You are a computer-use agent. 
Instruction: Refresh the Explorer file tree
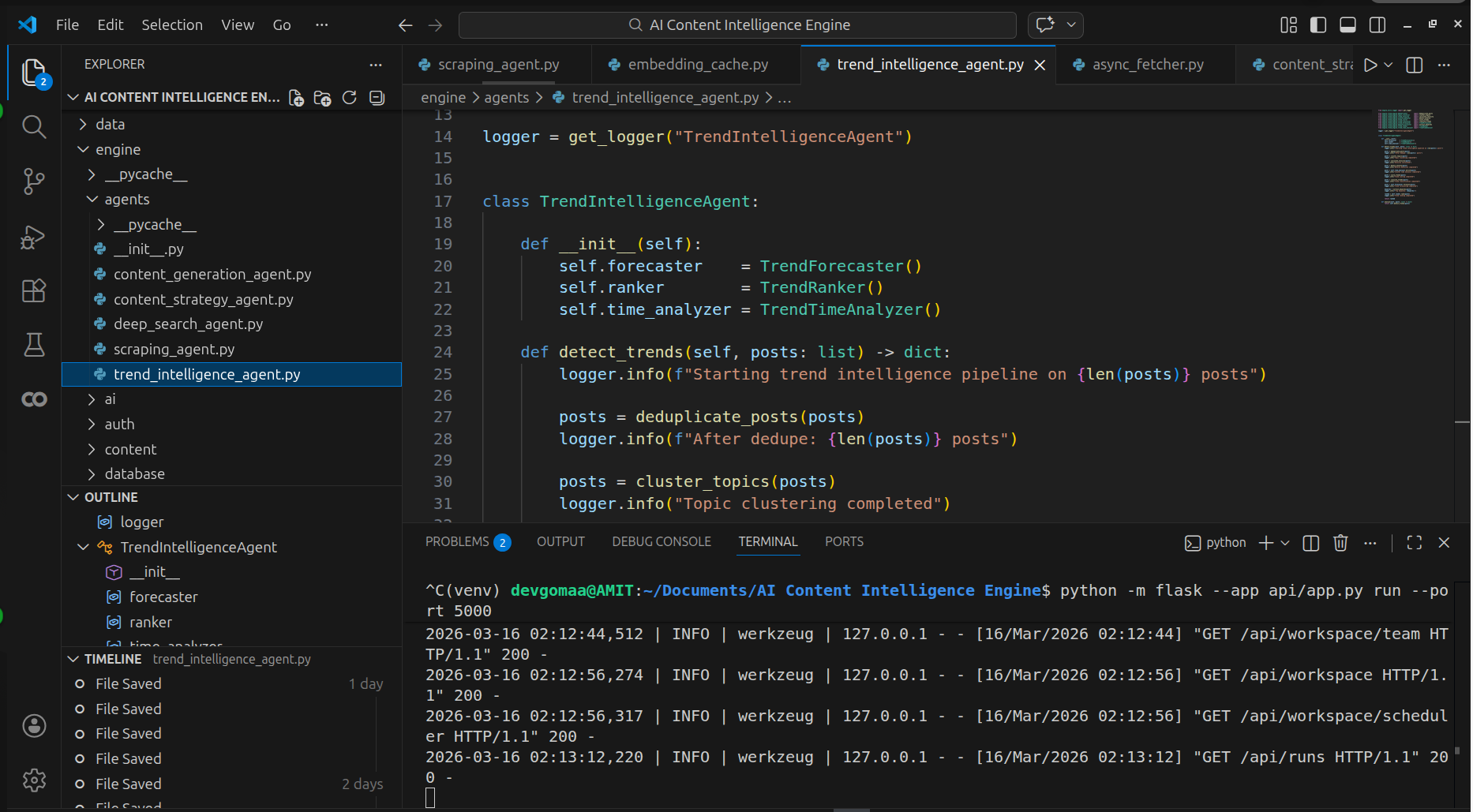click(x=350, y=98)
